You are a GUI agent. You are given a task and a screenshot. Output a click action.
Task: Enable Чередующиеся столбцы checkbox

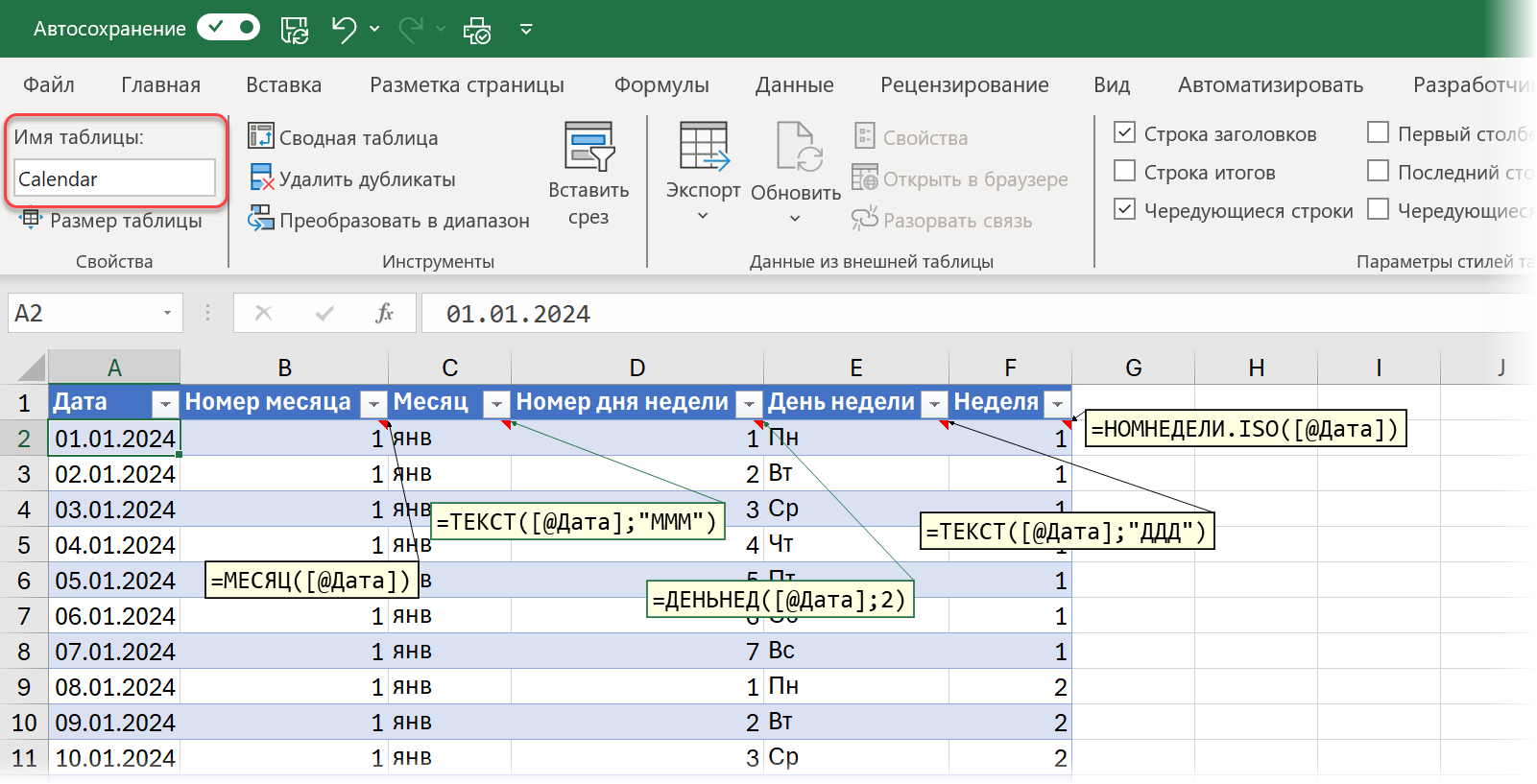pyautogui.click(x=1379, y=209)
